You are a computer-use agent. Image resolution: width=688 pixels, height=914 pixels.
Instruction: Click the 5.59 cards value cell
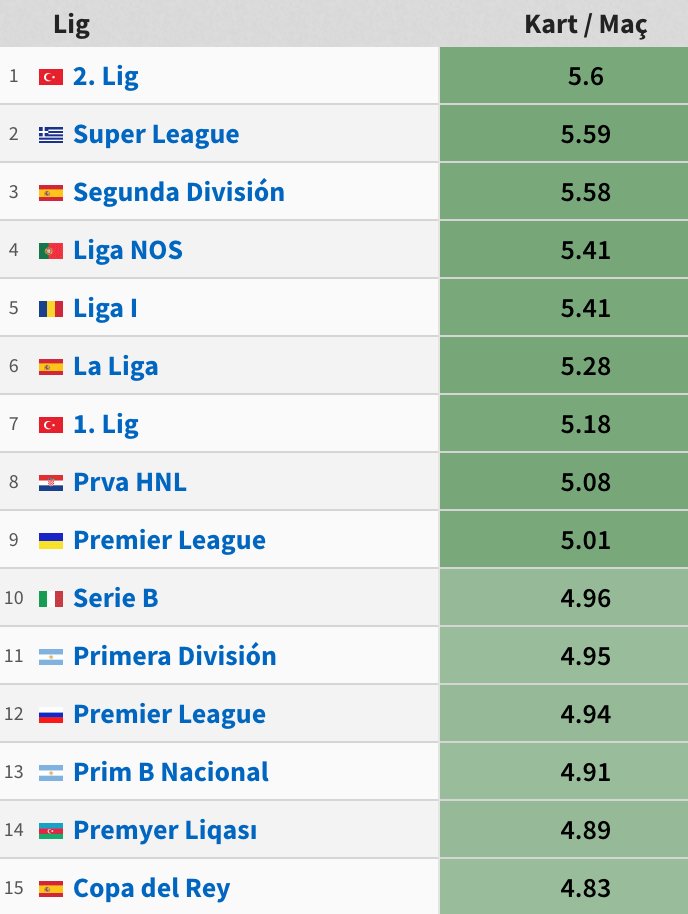pos(564,134)
